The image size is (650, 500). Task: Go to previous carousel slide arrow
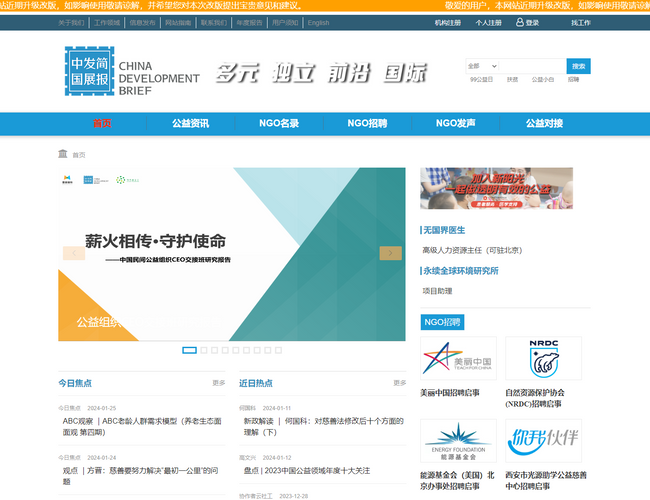pyautogui.click(x=73, y=254)
